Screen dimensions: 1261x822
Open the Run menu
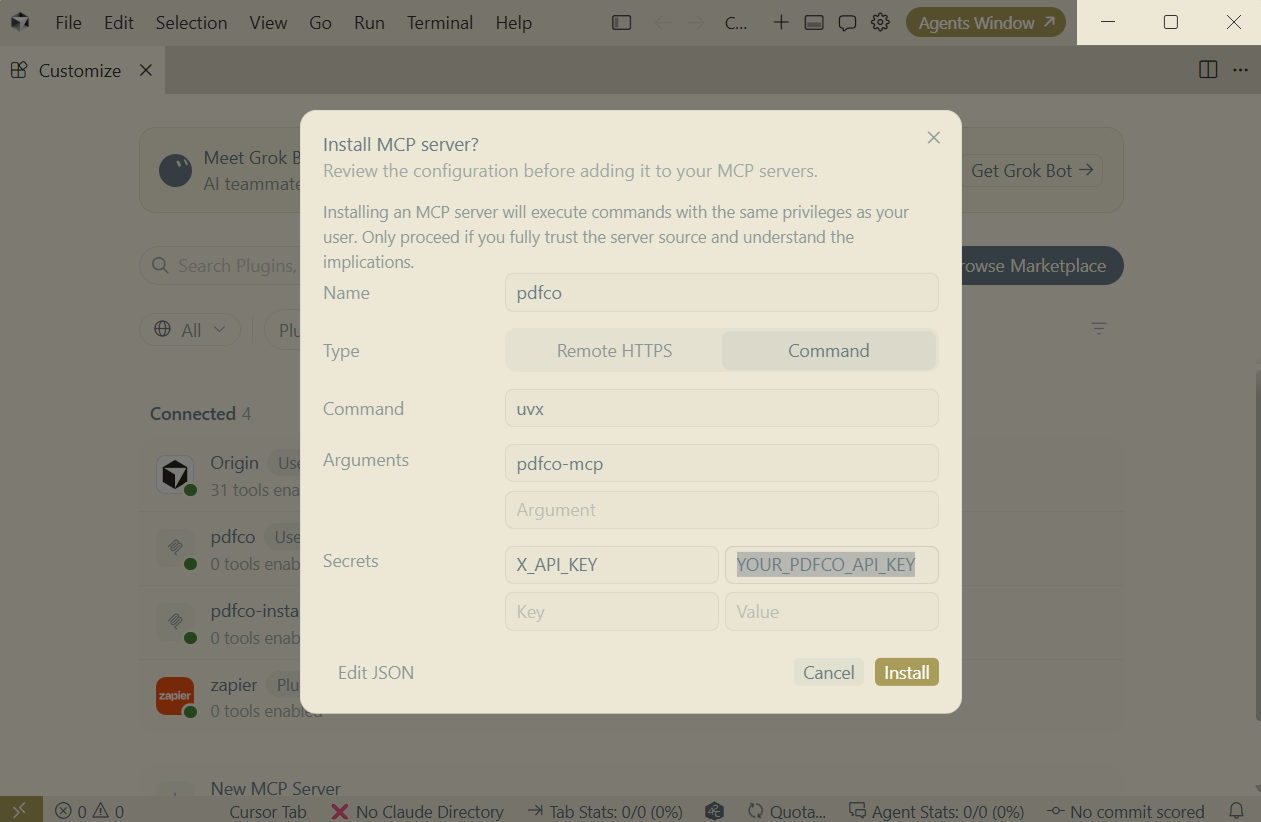click(369, 22)
